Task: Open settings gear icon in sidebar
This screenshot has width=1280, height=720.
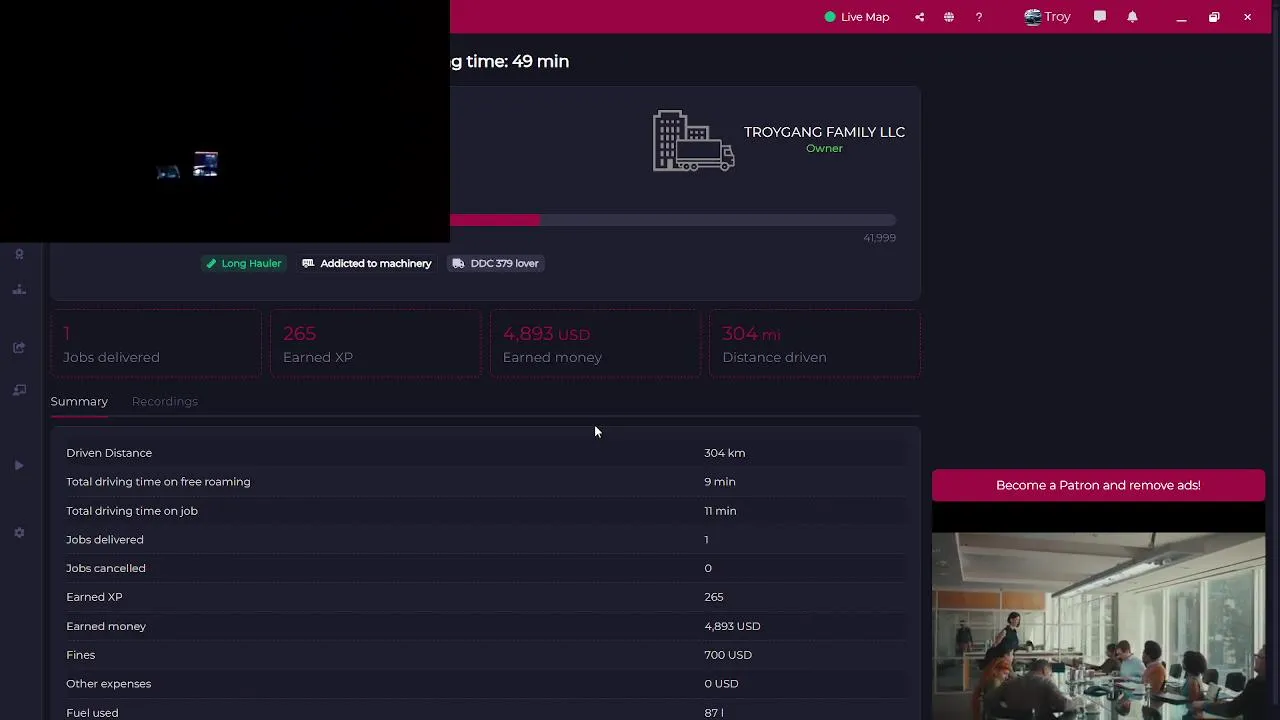Action: (x=19, y=533)
